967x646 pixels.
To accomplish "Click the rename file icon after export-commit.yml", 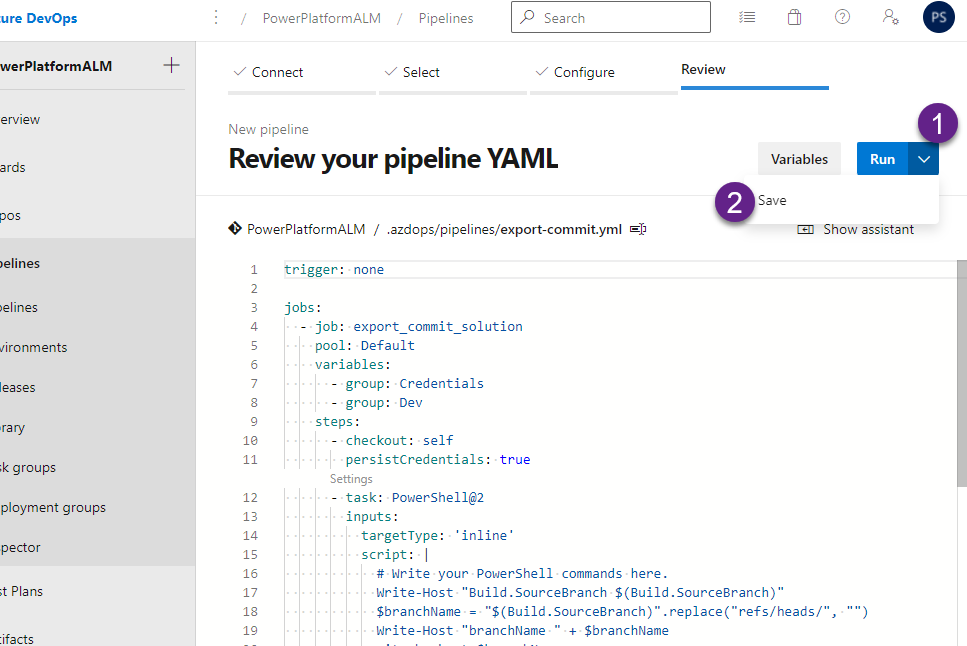I will click(638, 229).
